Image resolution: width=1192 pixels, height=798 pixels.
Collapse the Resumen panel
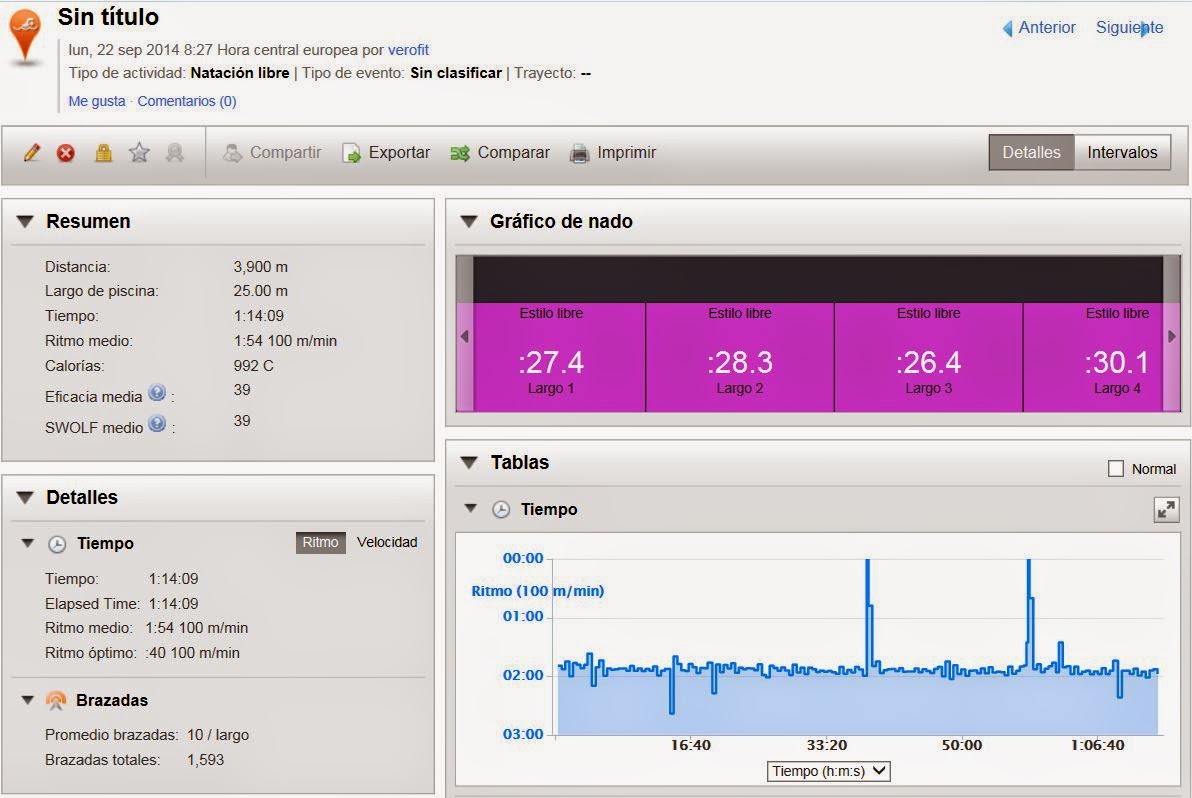pyautogui.click(x=25, y=222)
